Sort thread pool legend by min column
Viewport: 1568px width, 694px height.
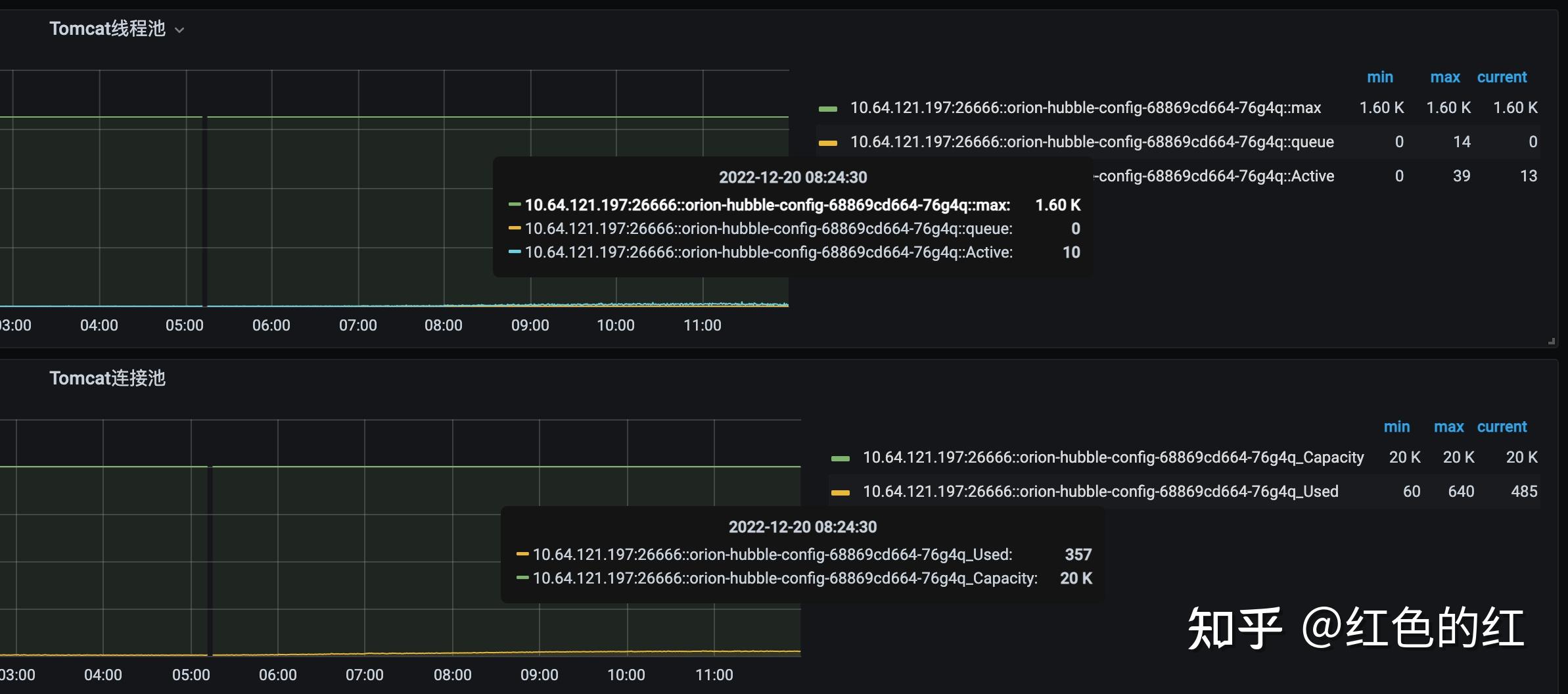[x=1379, y=78]
